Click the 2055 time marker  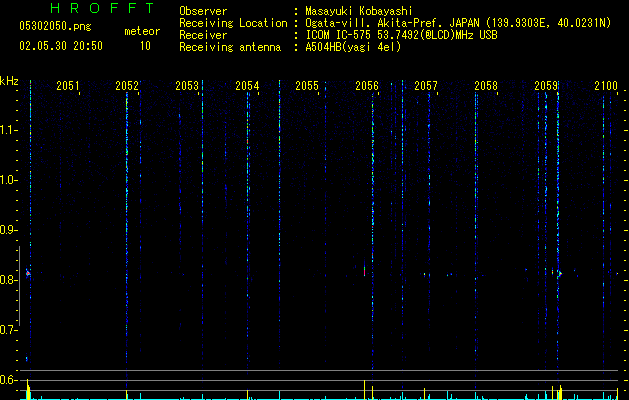coord(307,86)
